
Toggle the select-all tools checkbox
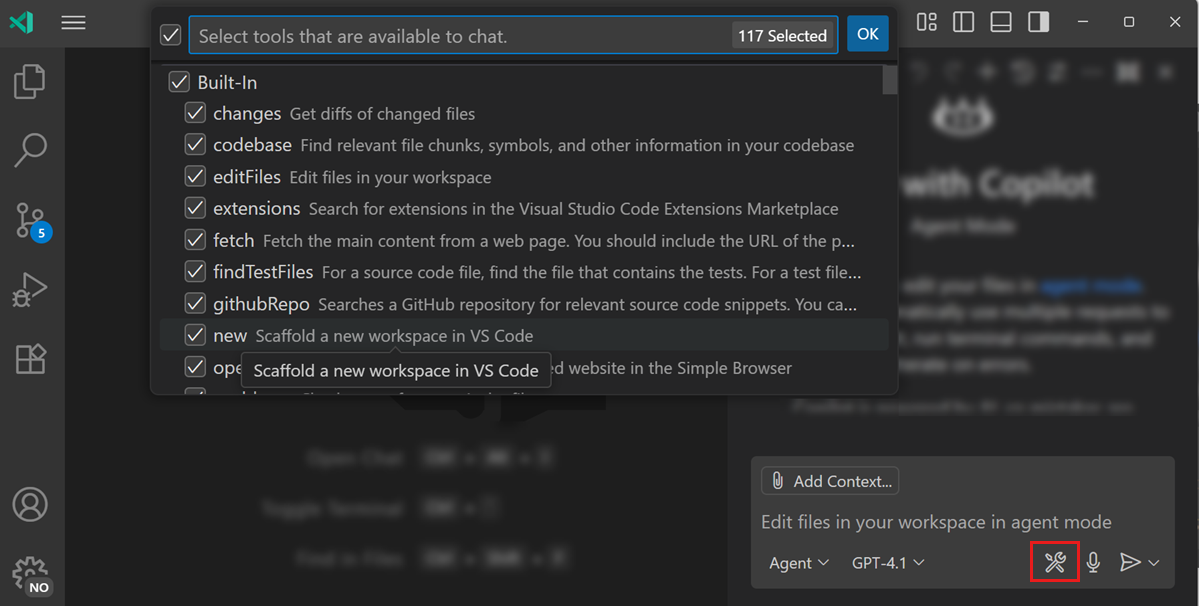click(x=171, y=35)
